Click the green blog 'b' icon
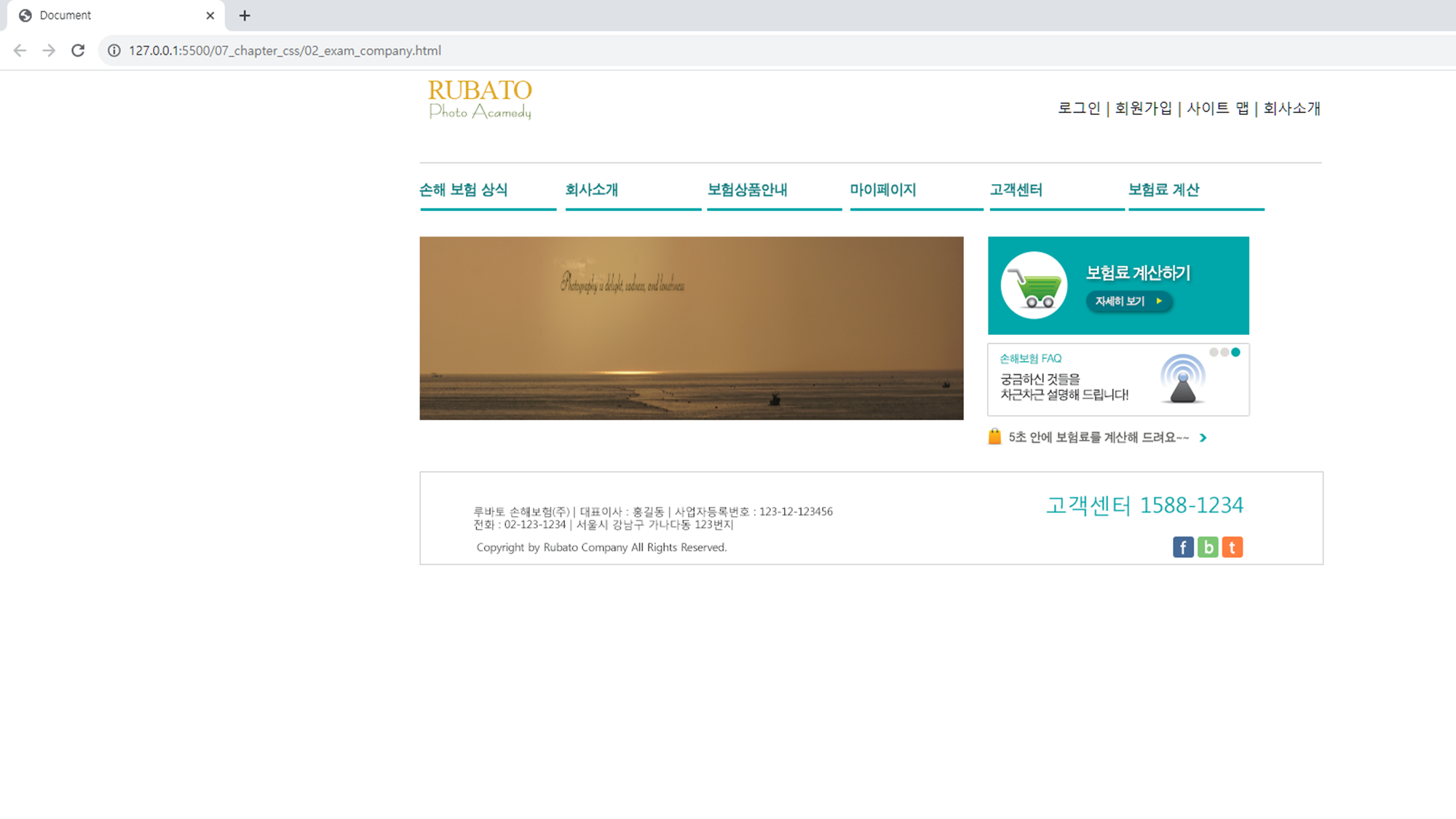The height and width of the screenshot is (819, 1456). click(x=1208, y=547)
